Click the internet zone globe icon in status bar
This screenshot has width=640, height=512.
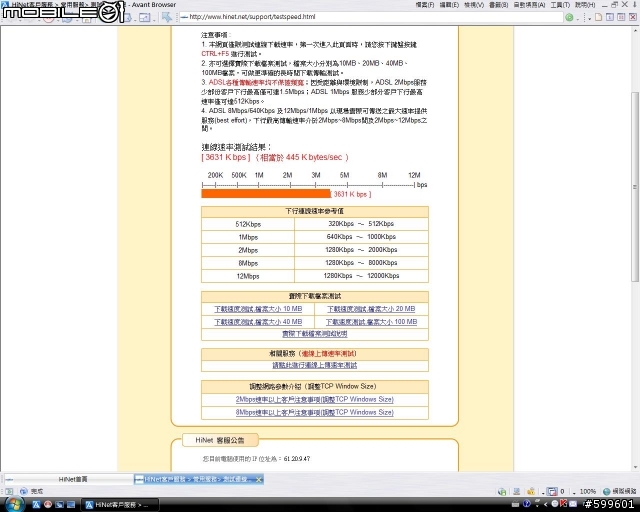tap(607, 491)
